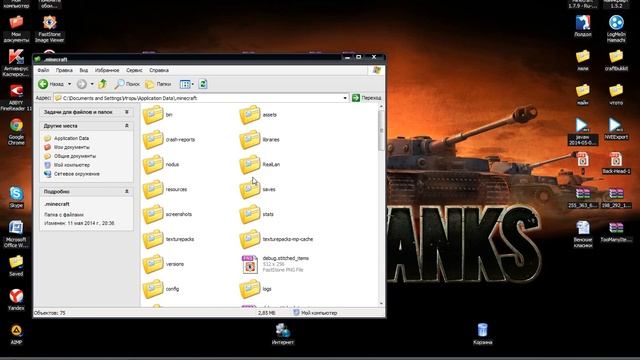Open LogMeIn Hamachi desktop icon
Screen dimensions: 640x360
click(x=616, y=29)
